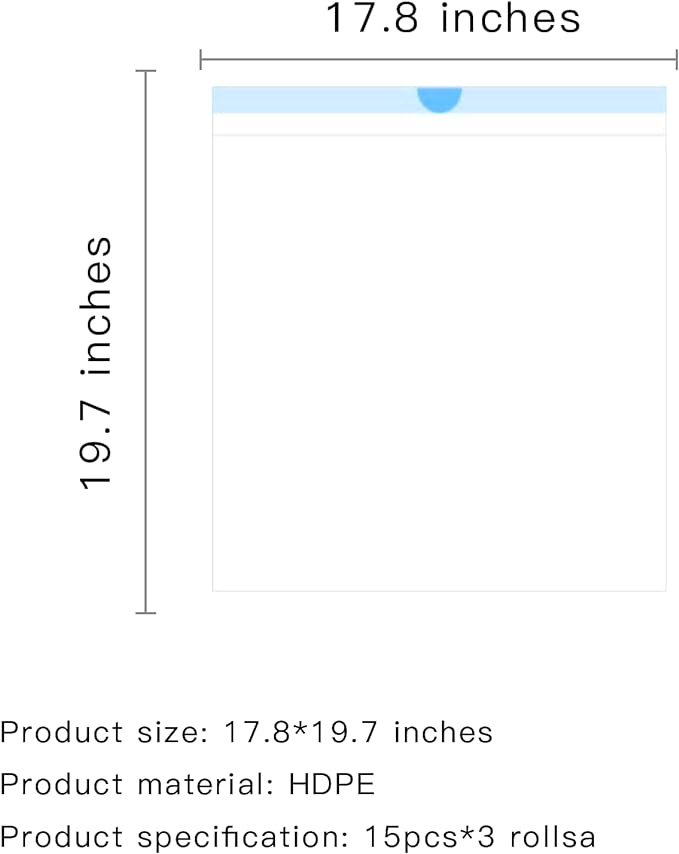Click the "15pcs*3" quantity text
This screenshot has height=854, width=679.
[x=429, y=837]
